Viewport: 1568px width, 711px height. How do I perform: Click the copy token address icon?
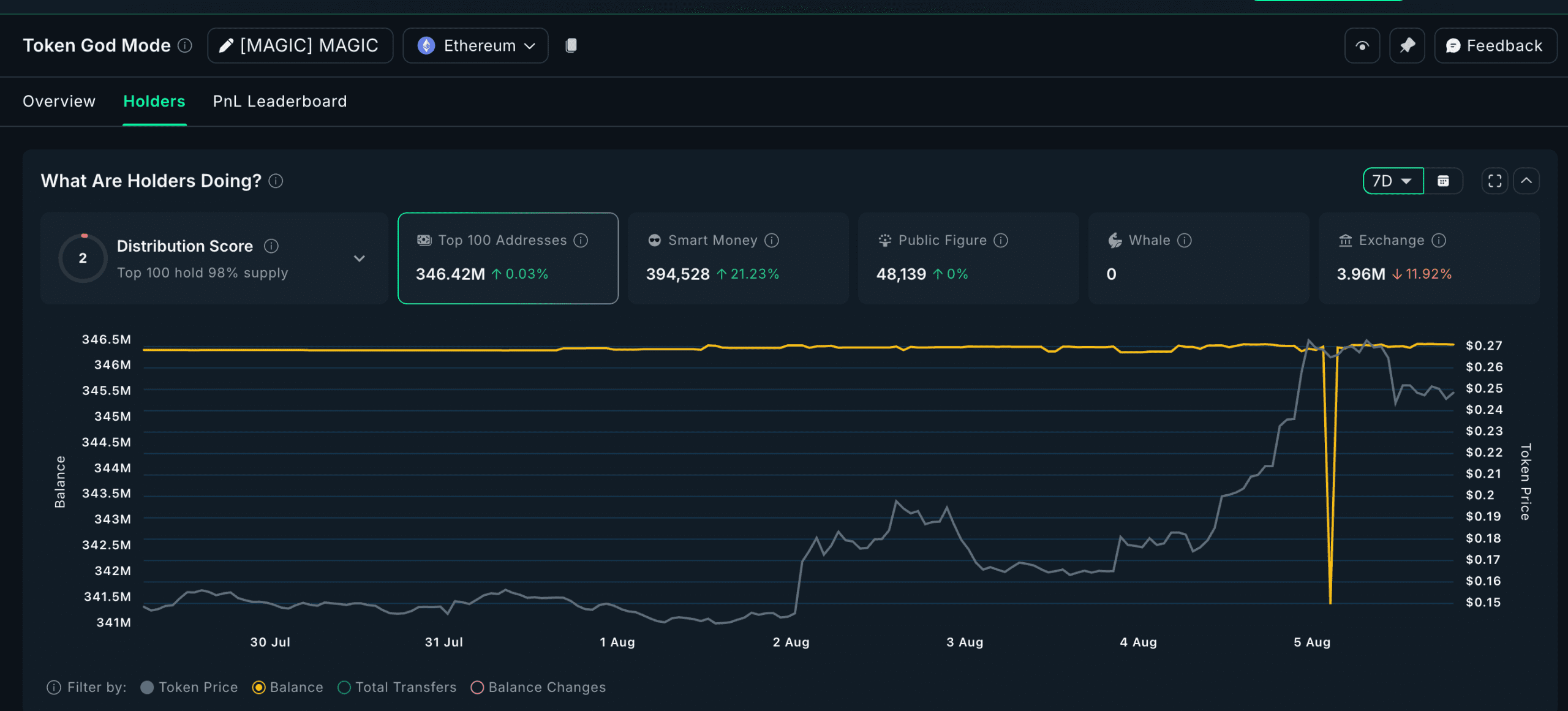tap(571, 45)
